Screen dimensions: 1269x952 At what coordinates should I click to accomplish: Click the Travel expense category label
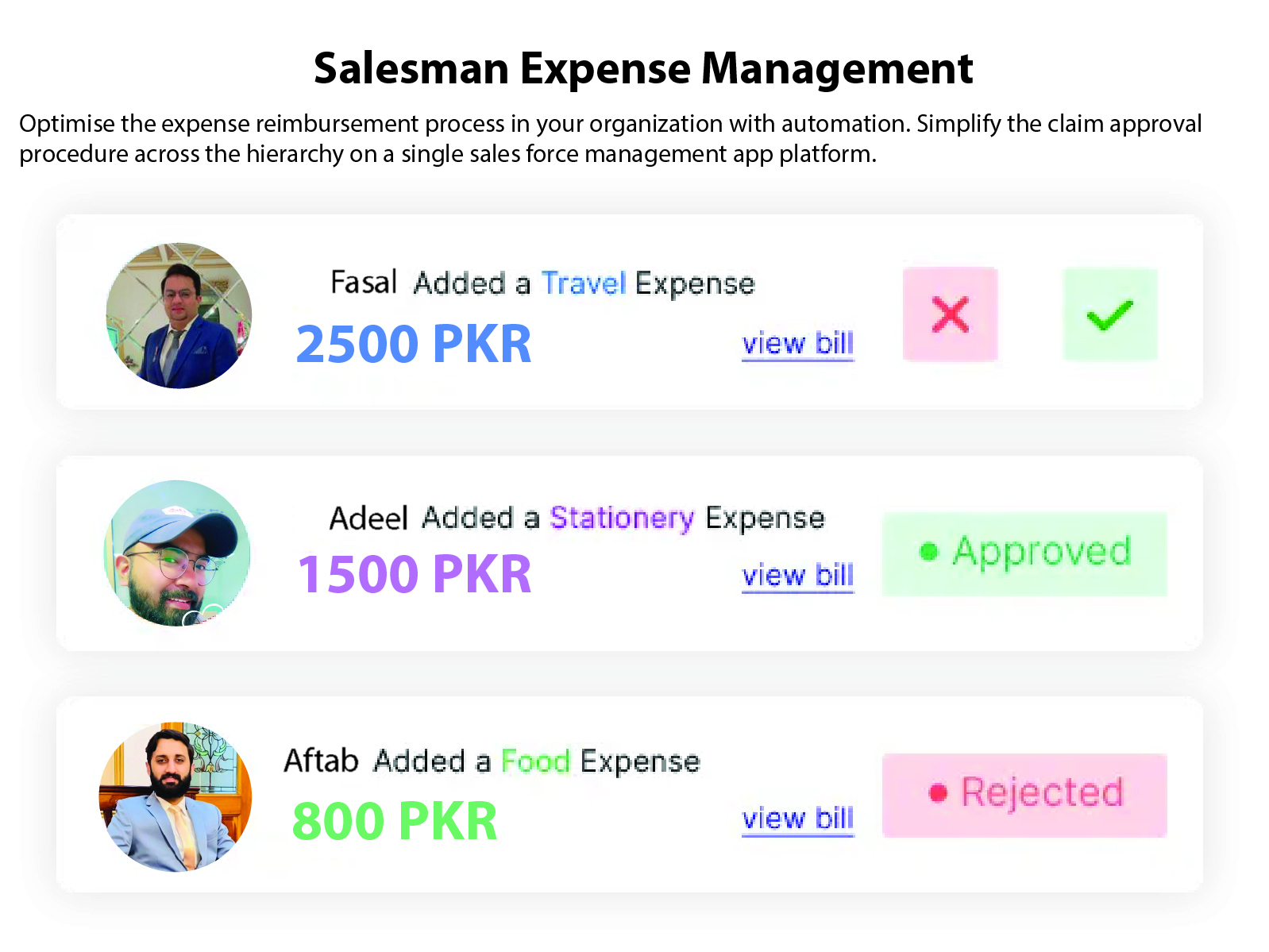[x=584, y=283]
